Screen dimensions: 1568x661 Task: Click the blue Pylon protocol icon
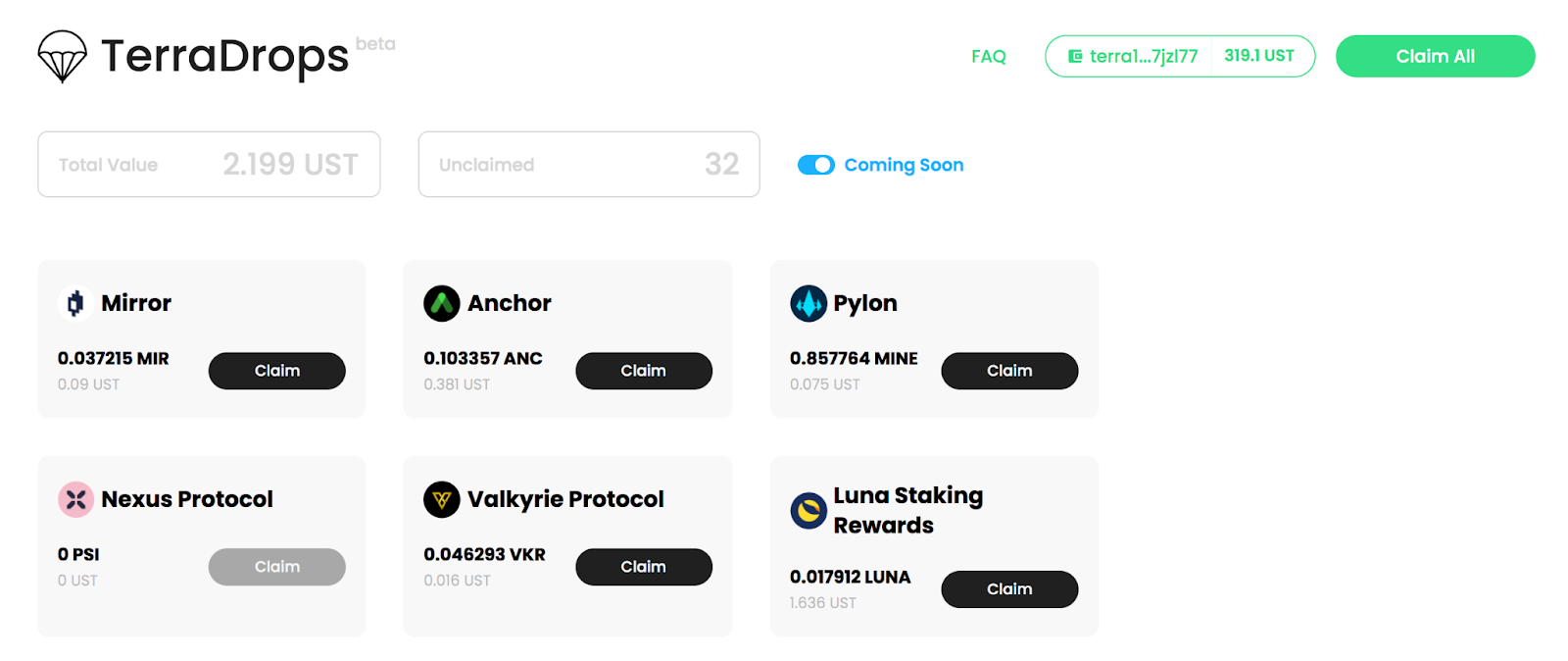(808, 304)
